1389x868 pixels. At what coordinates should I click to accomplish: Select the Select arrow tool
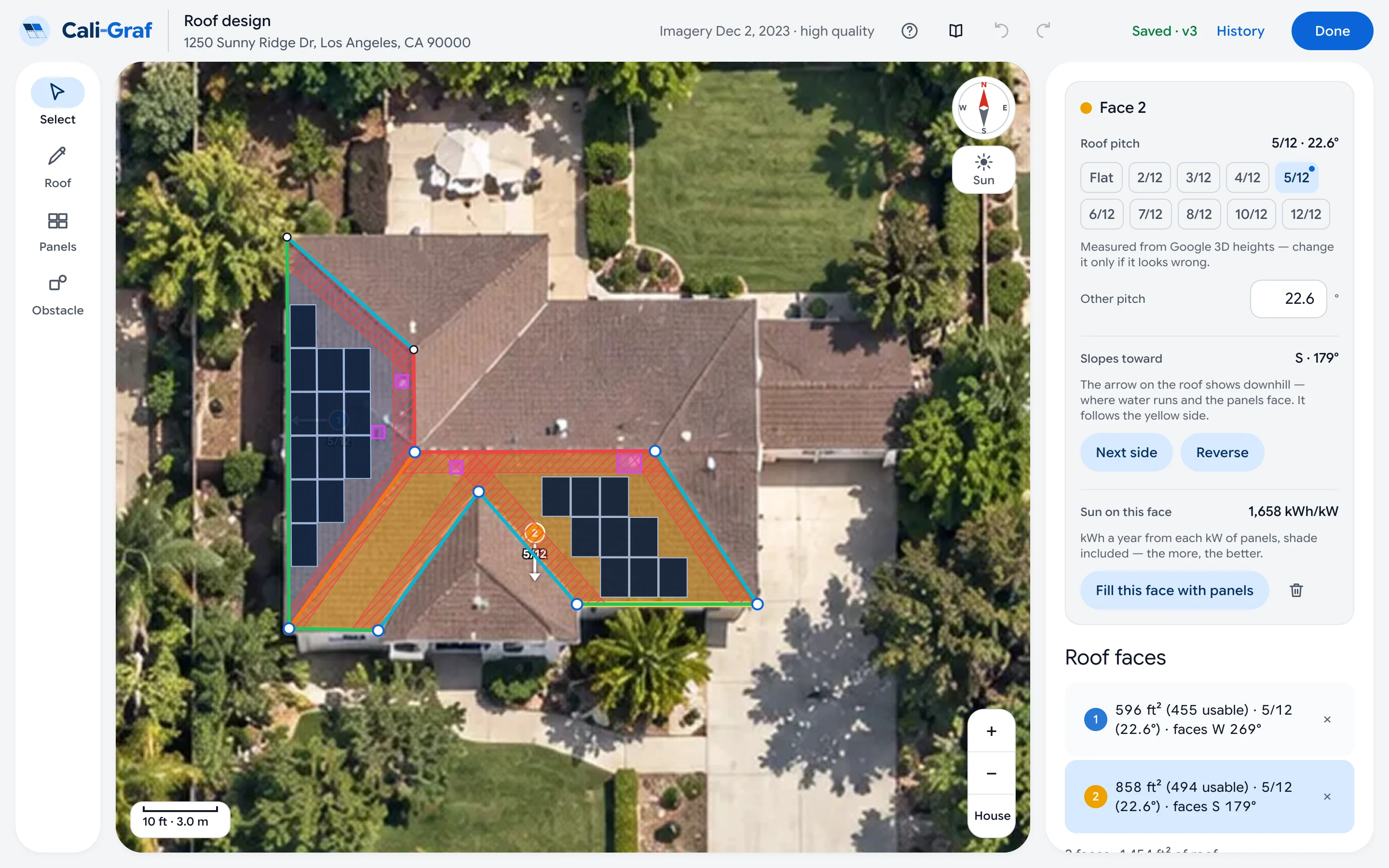pyautogui.click(x=57, y=102)
